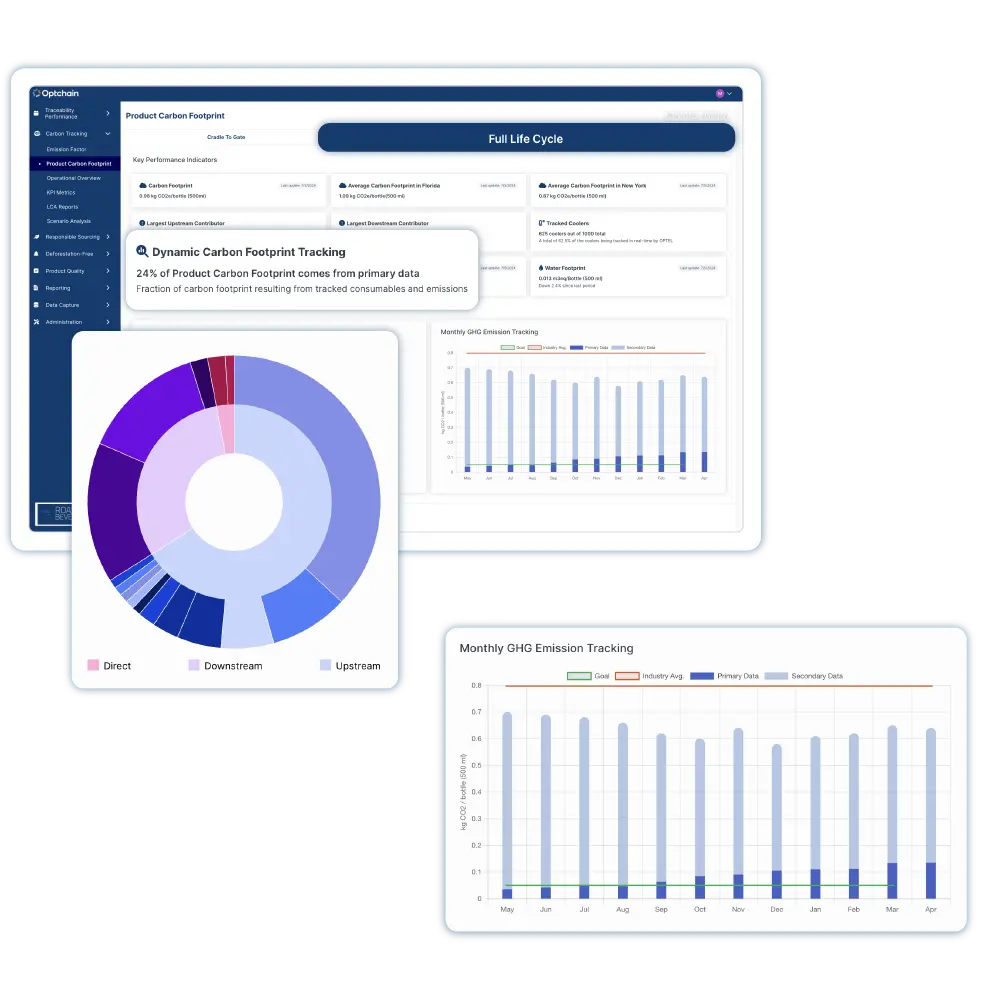
Task: Open the user avatar dropdown arrow
Action: coord(730,94)
